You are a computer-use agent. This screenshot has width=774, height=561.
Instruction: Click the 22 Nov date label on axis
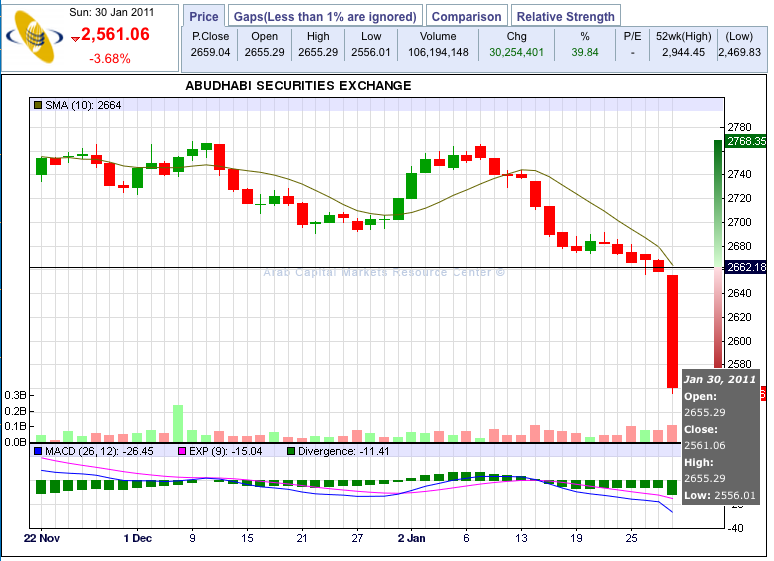(42, 538)
